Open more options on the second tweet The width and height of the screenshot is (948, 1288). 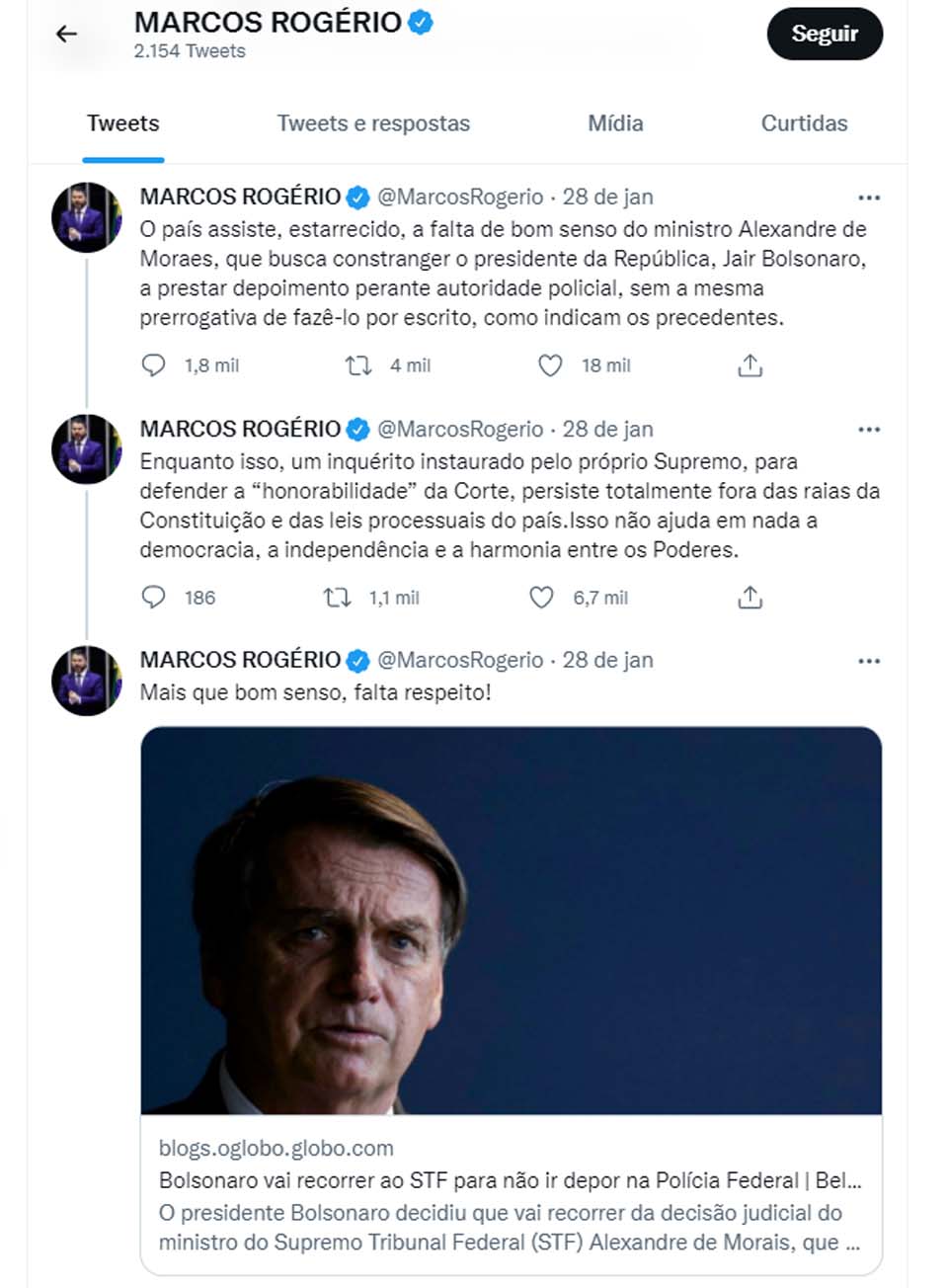(869, 430)
